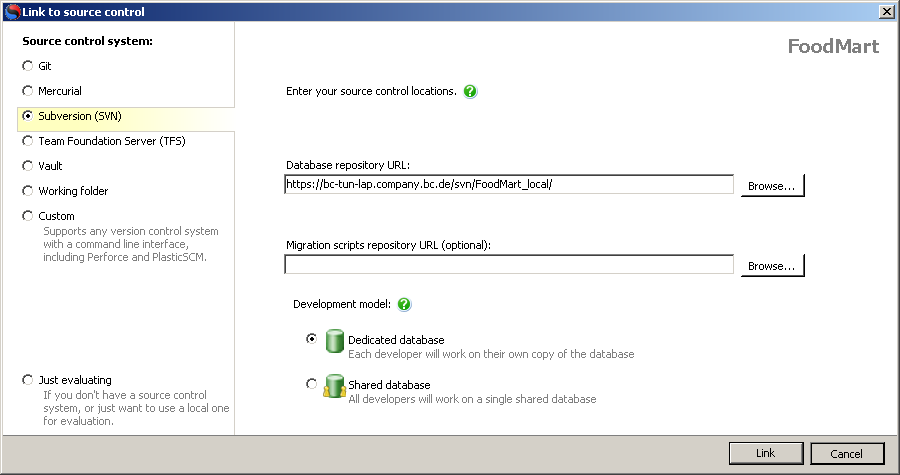Screen dimensions: 900x475
Task: Click the green Dedicated database cylinder icon
Action: (335, 341)
